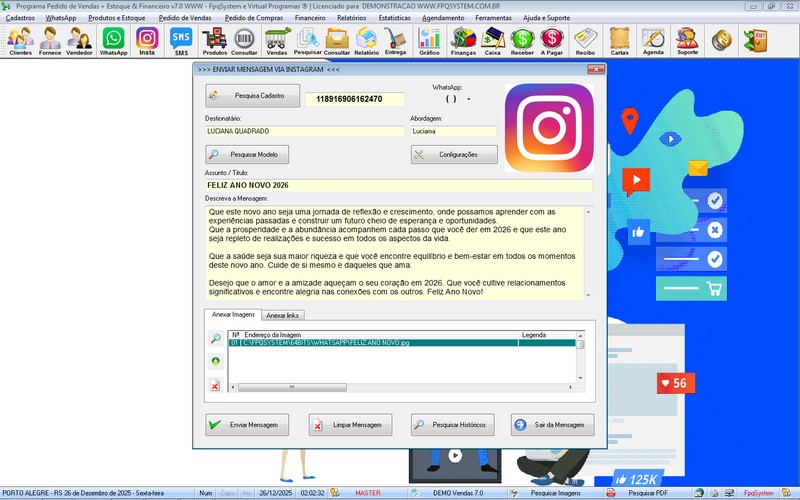This screenshot has width=800, height=500.
Task: Click the Pesquisa Cadastro button
Action: (x=253, y=95)
